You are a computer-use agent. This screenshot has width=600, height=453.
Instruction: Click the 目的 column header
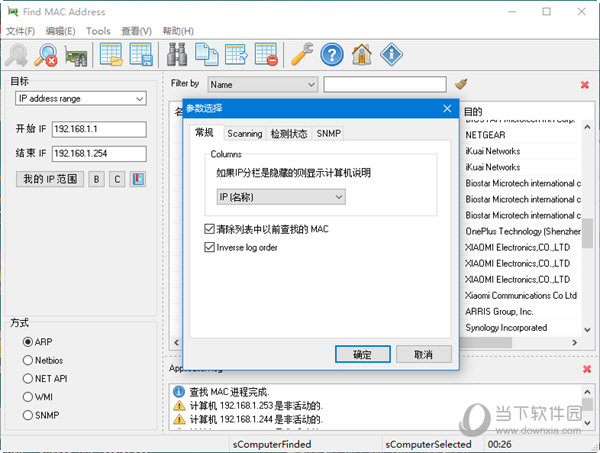[473, 112]
